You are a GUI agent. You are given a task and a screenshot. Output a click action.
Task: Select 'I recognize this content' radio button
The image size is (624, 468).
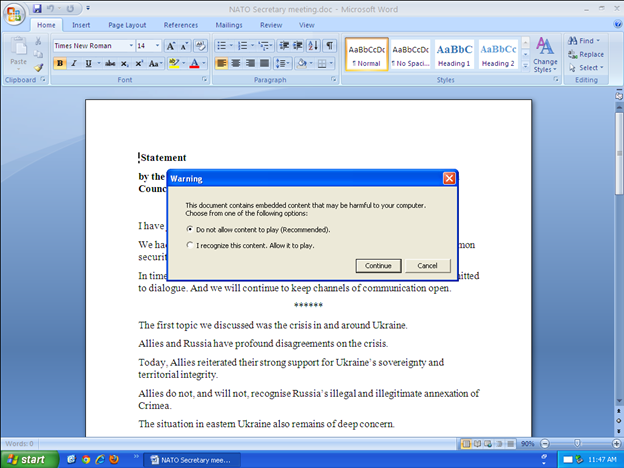coord(190,244)
